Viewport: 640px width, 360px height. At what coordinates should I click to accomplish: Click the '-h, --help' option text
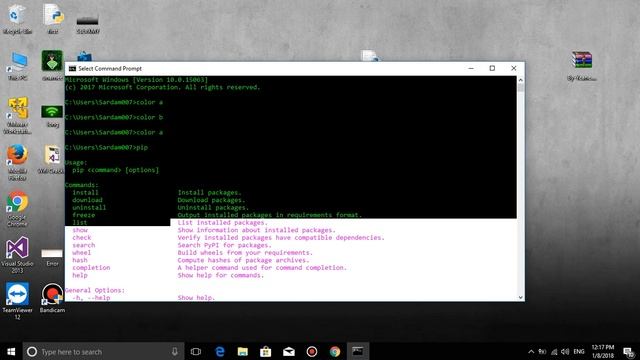[91, 298]
